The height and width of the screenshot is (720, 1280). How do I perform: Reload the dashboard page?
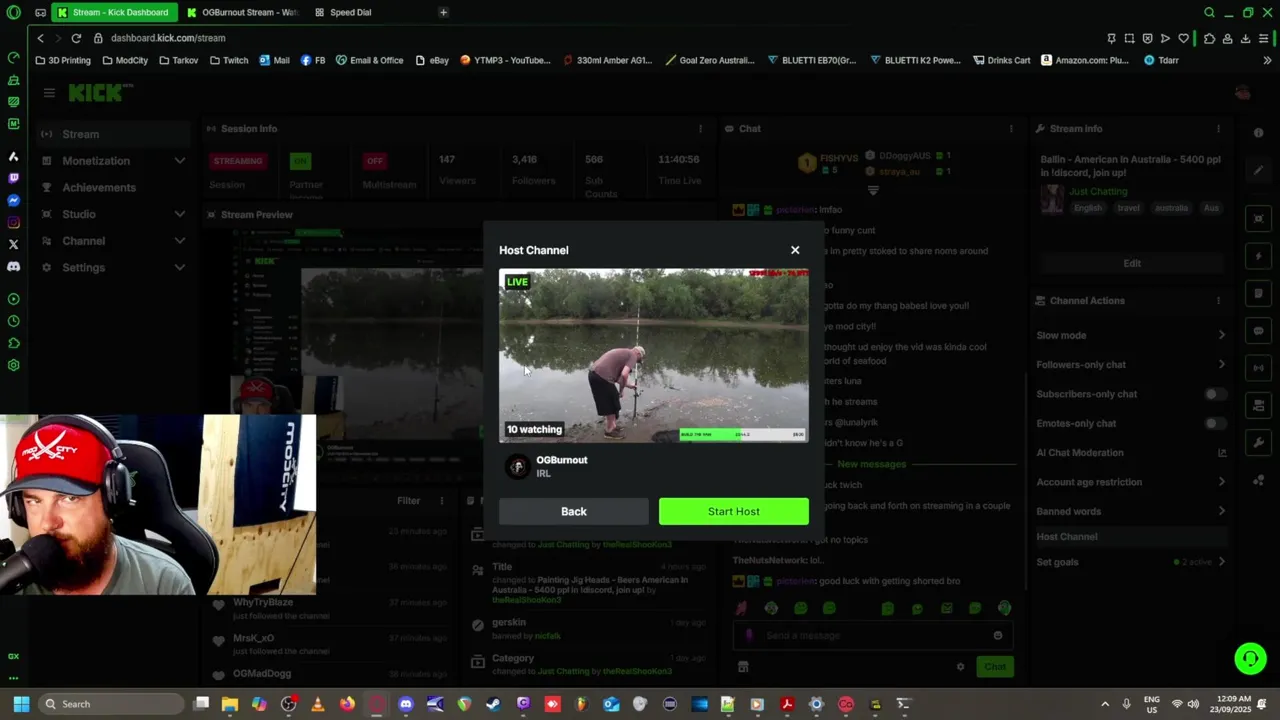[x=76, y=38]
